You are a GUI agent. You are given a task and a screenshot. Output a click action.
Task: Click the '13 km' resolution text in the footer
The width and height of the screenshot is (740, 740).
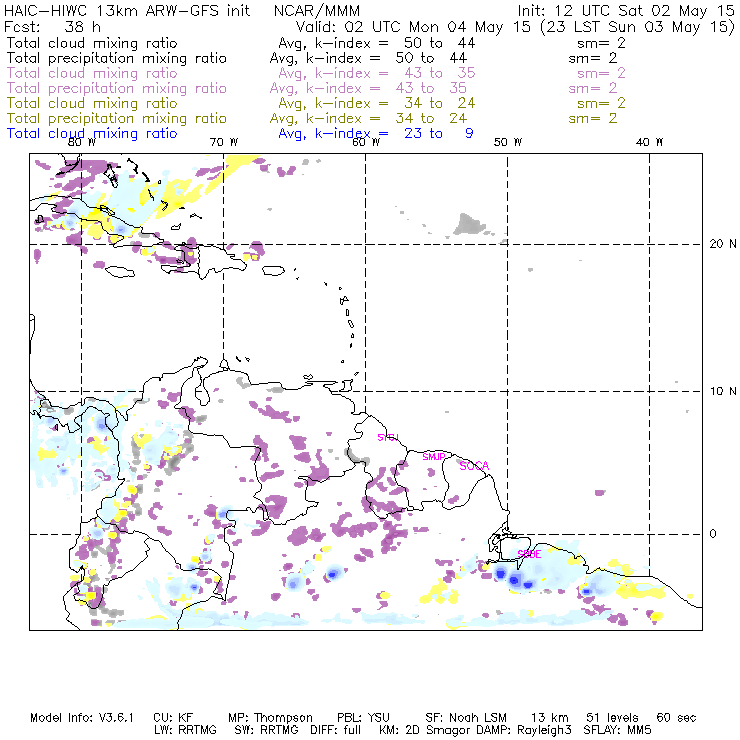[x=549, y=718]
